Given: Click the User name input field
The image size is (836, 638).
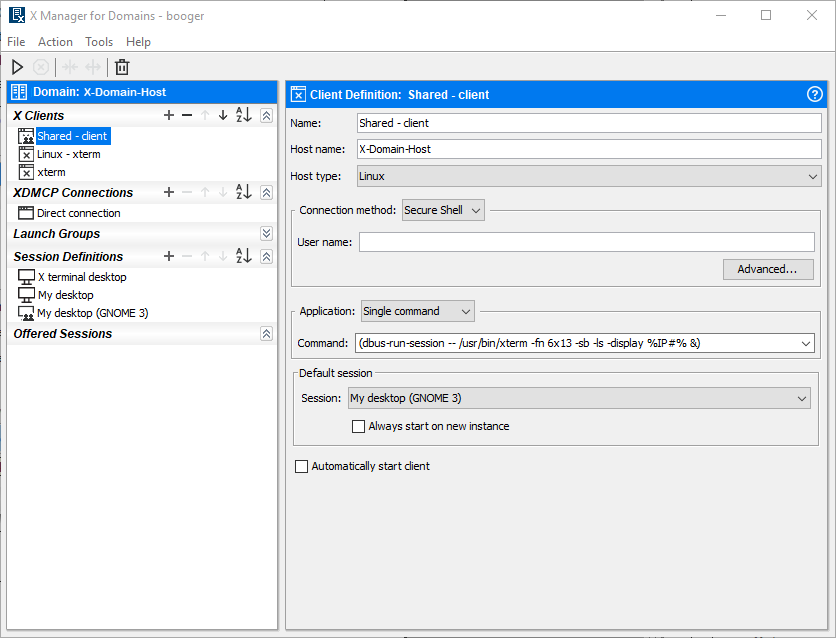Looking at the screenshot, I should [x=586, y=242].
